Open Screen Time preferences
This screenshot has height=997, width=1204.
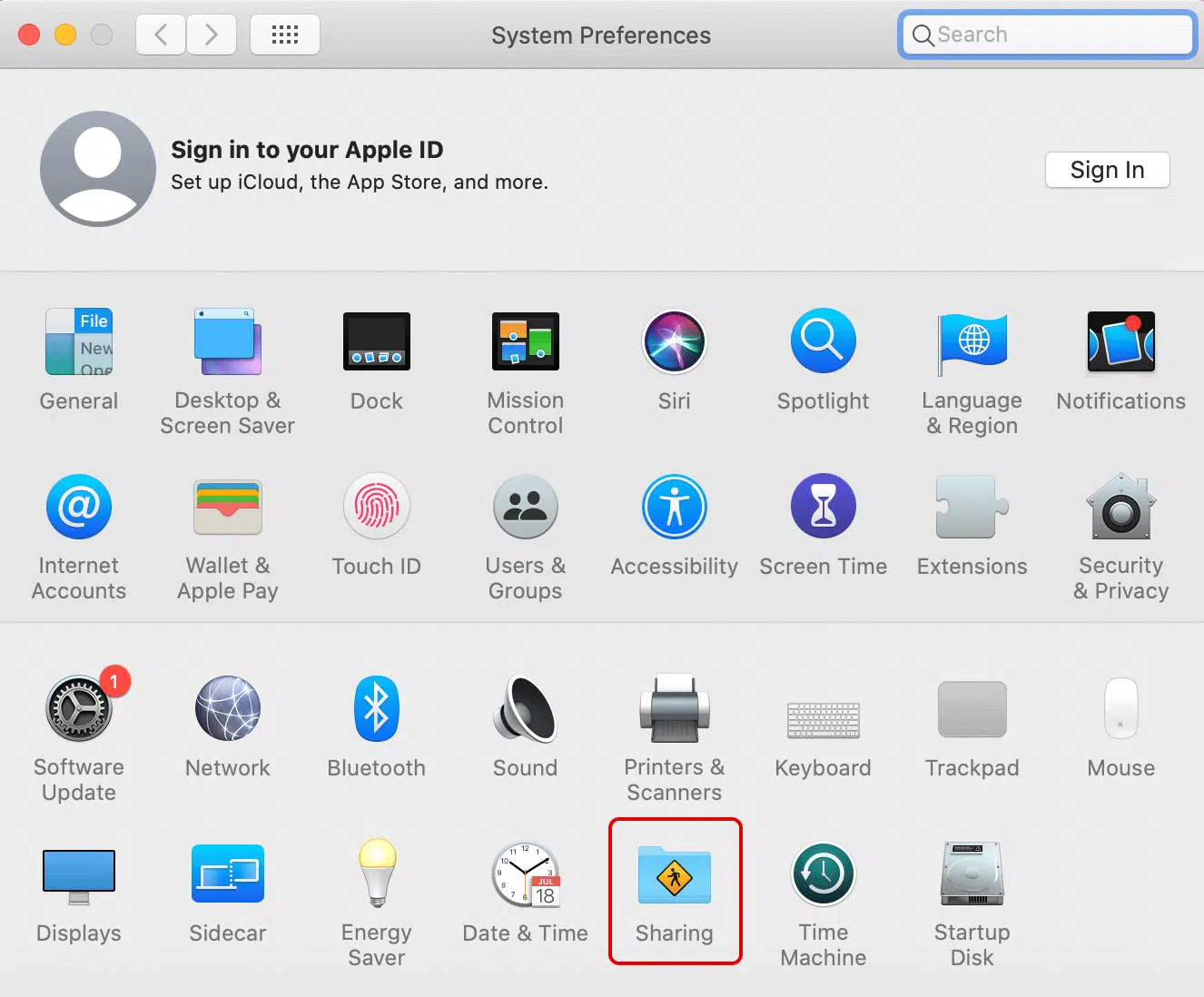point(824,507)
